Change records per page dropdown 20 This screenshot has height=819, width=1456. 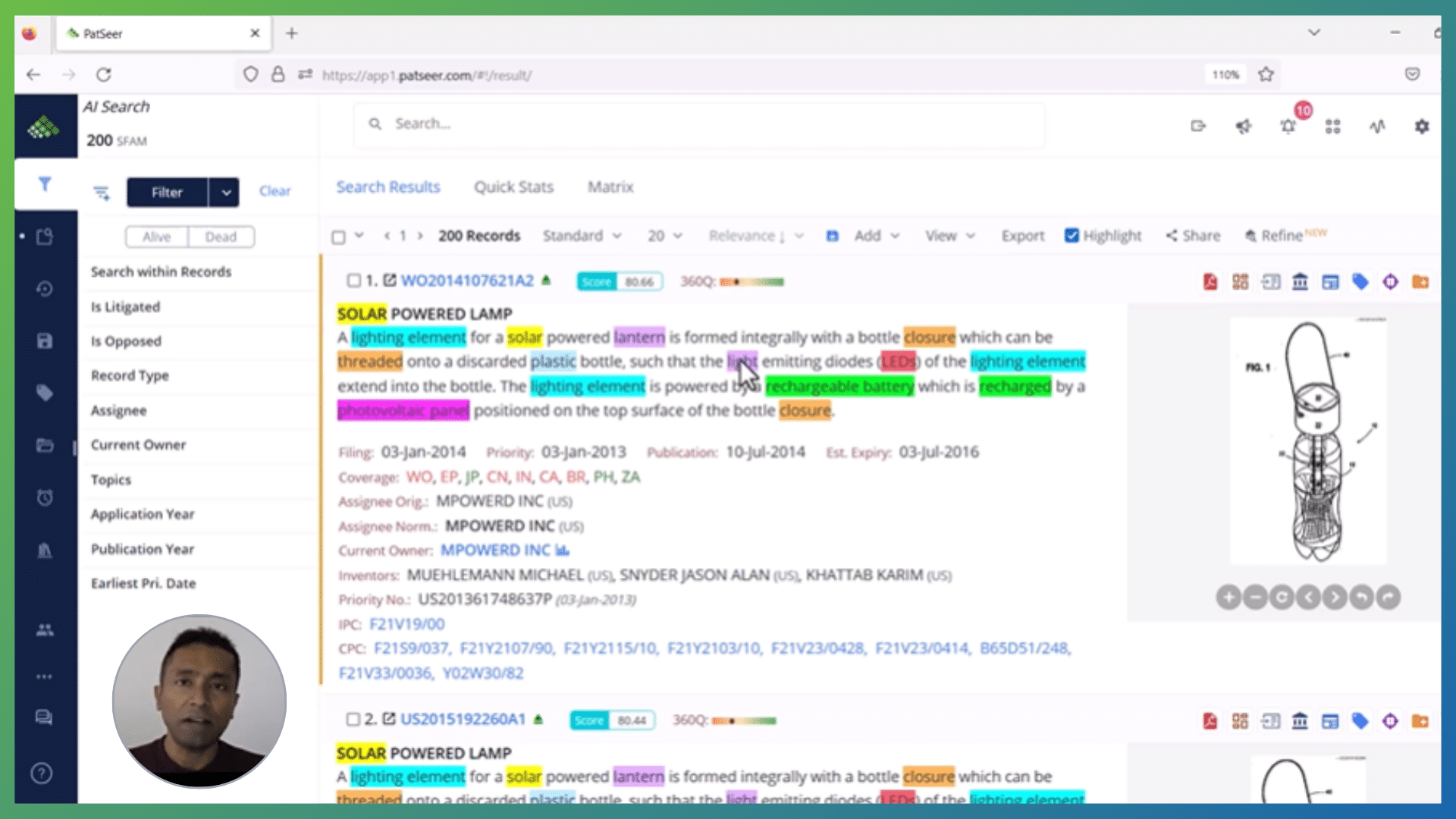[665, 236]
